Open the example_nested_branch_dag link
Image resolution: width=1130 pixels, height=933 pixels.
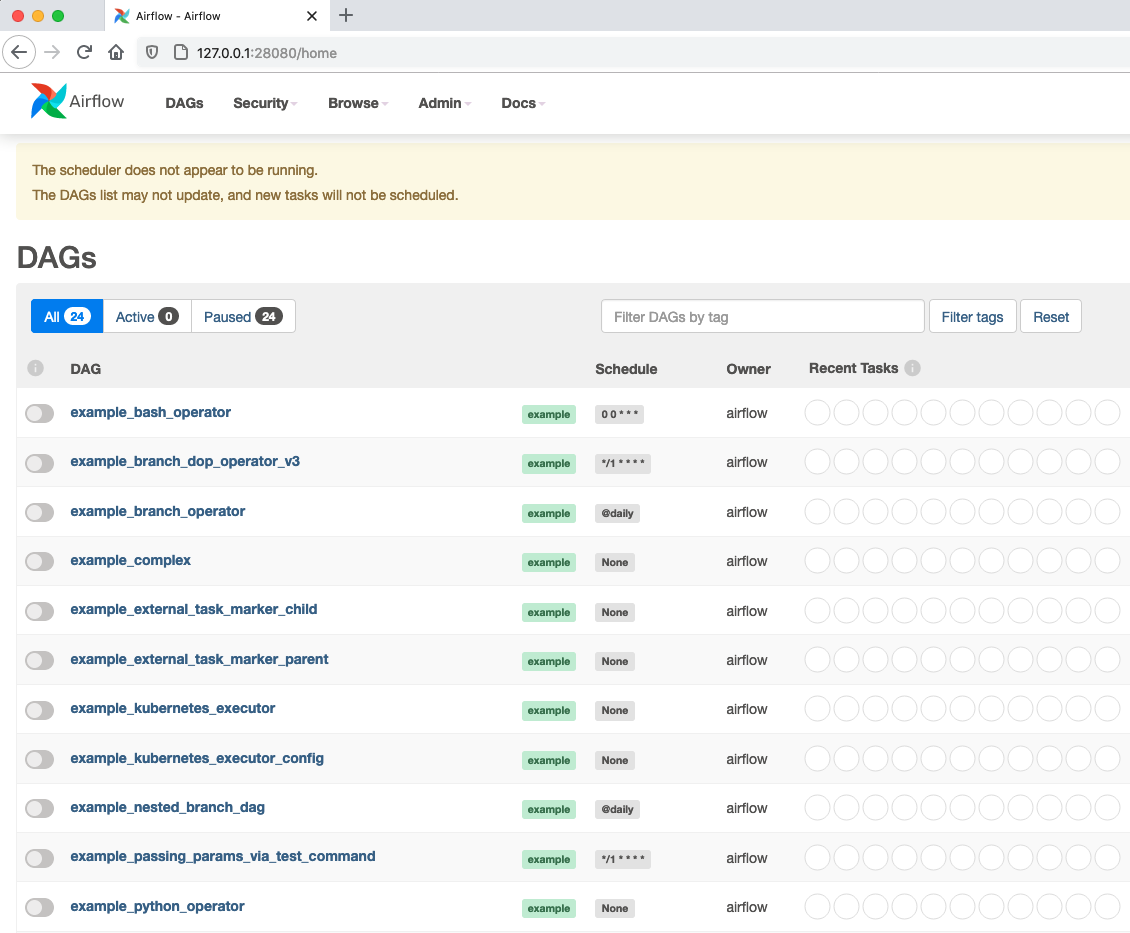coord(167,807)
